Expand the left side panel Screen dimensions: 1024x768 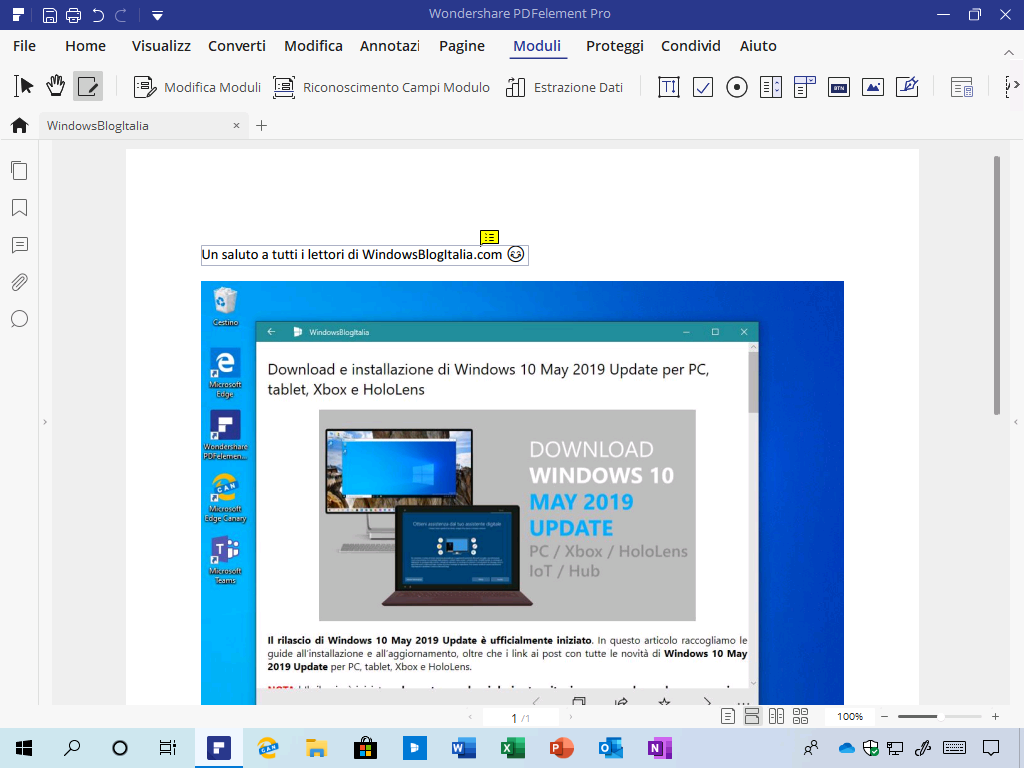44,422
